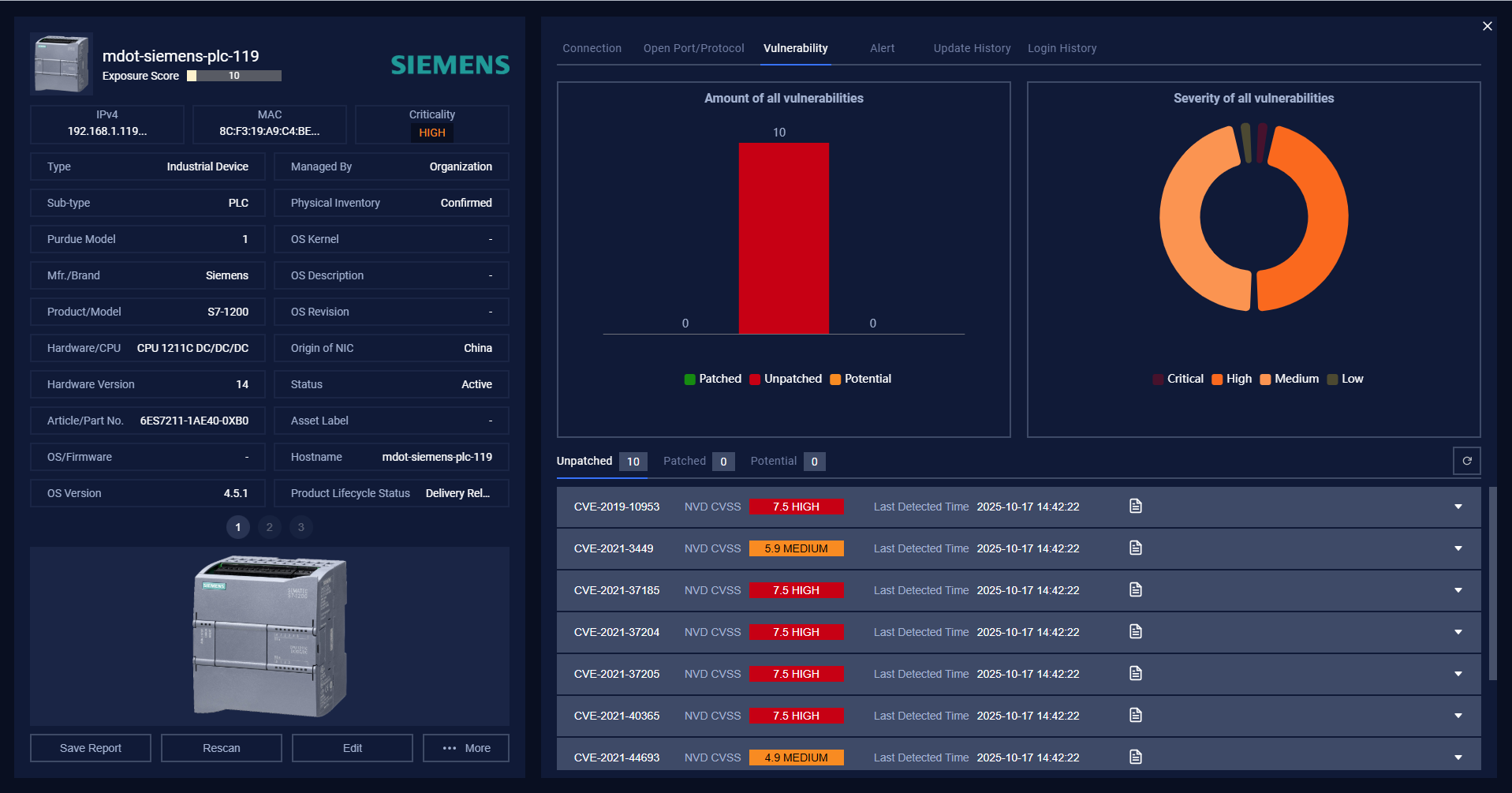Expand the CVE-2021-37205 row arrow
The height and width of the screenshot is (793, 1512).
coord(1458,674)
